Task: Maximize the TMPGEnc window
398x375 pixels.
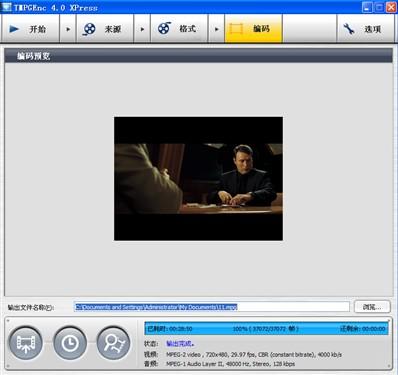Action: tap(379, 7)
